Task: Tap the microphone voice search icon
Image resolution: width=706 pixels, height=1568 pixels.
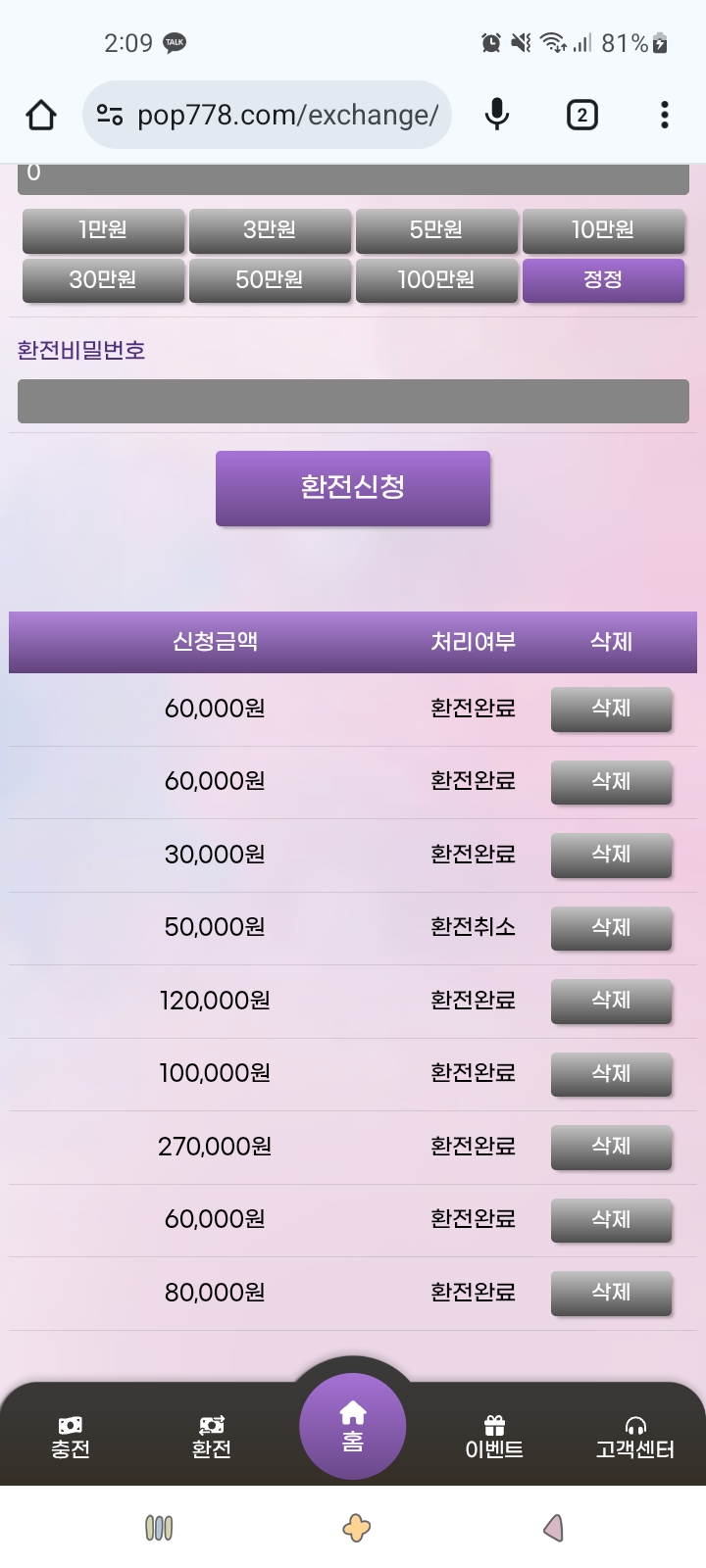Action: click(x=497, y=115)
